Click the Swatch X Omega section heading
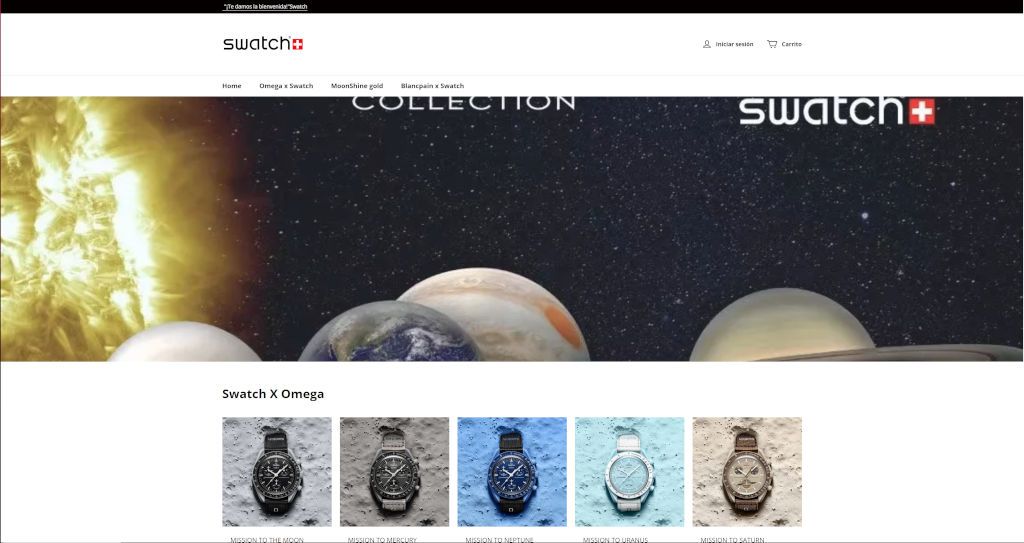This screenshot has width=1024, height=543. 273,394
